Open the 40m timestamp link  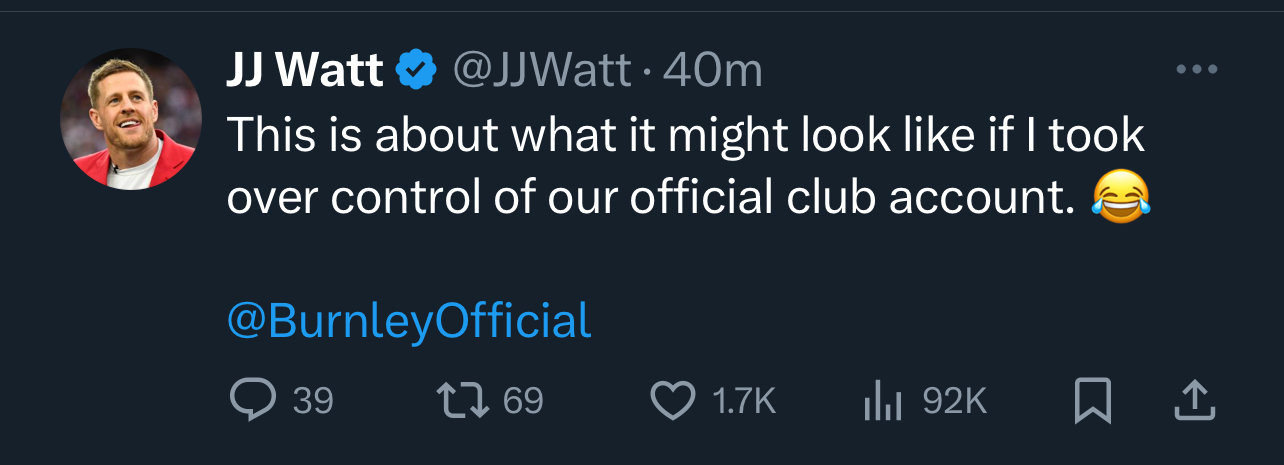tap(713, 70)
